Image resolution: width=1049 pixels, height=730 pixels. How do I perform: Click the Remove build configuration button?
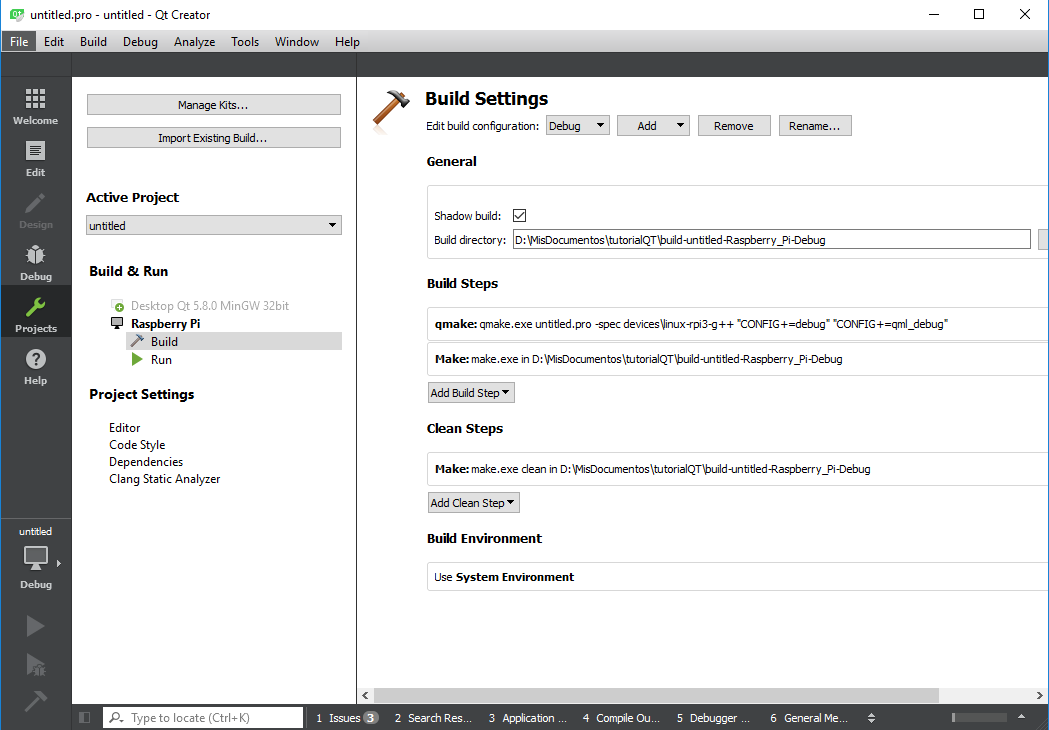pos(734,126)
